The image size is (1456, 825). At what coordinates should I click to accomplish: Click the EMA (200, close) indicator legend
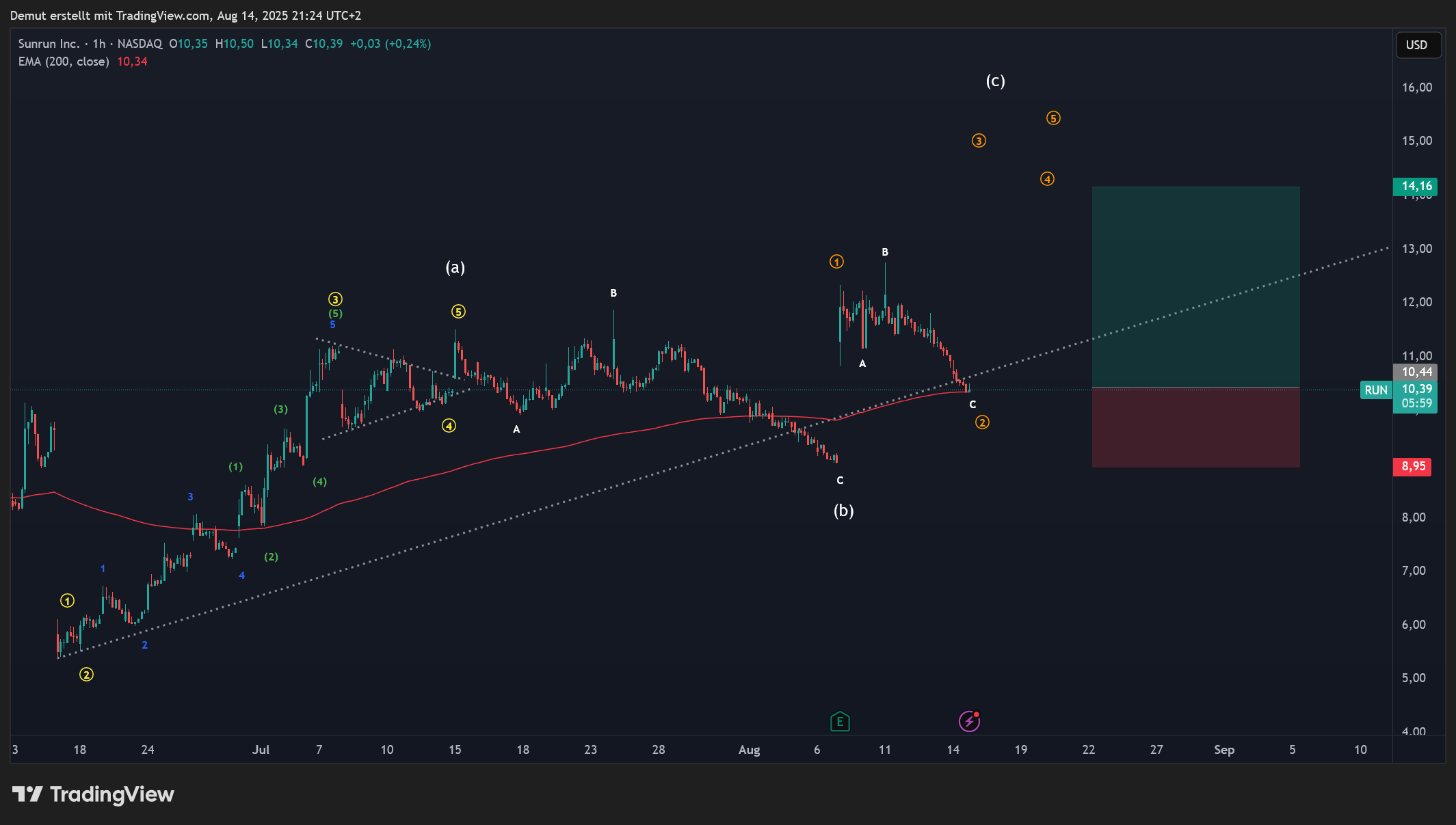[x=64, y=62]
